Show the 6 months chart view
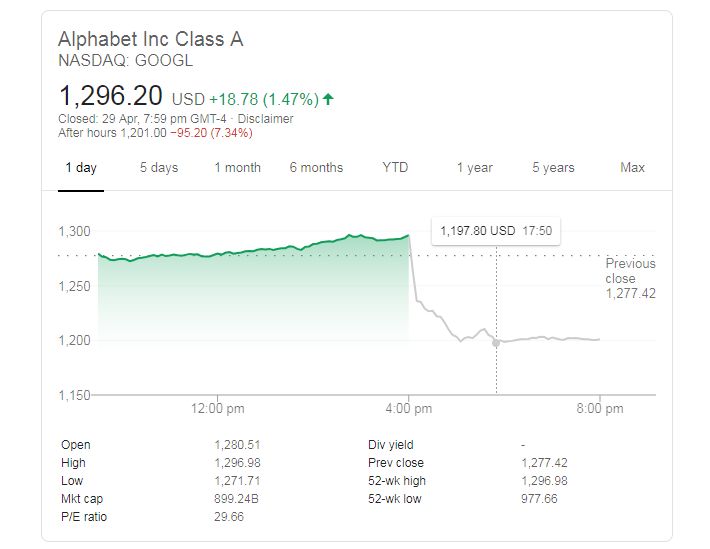The height and width of the screenshot is (549, 710). click(x=316, y=167)
